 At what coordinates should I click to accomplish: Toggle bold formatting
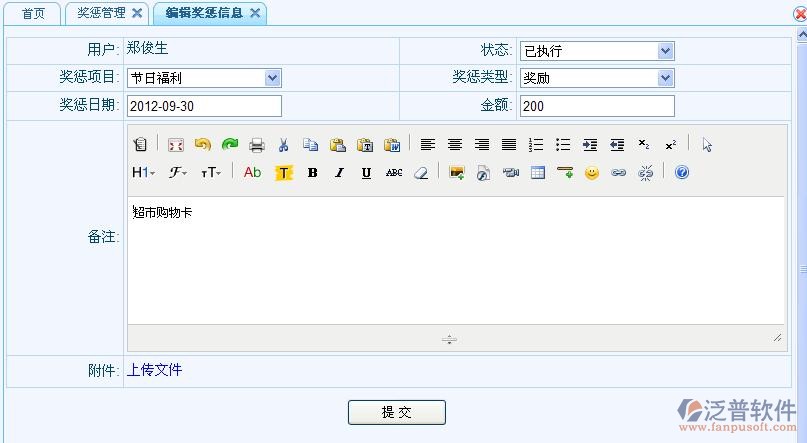pos(312,173)
